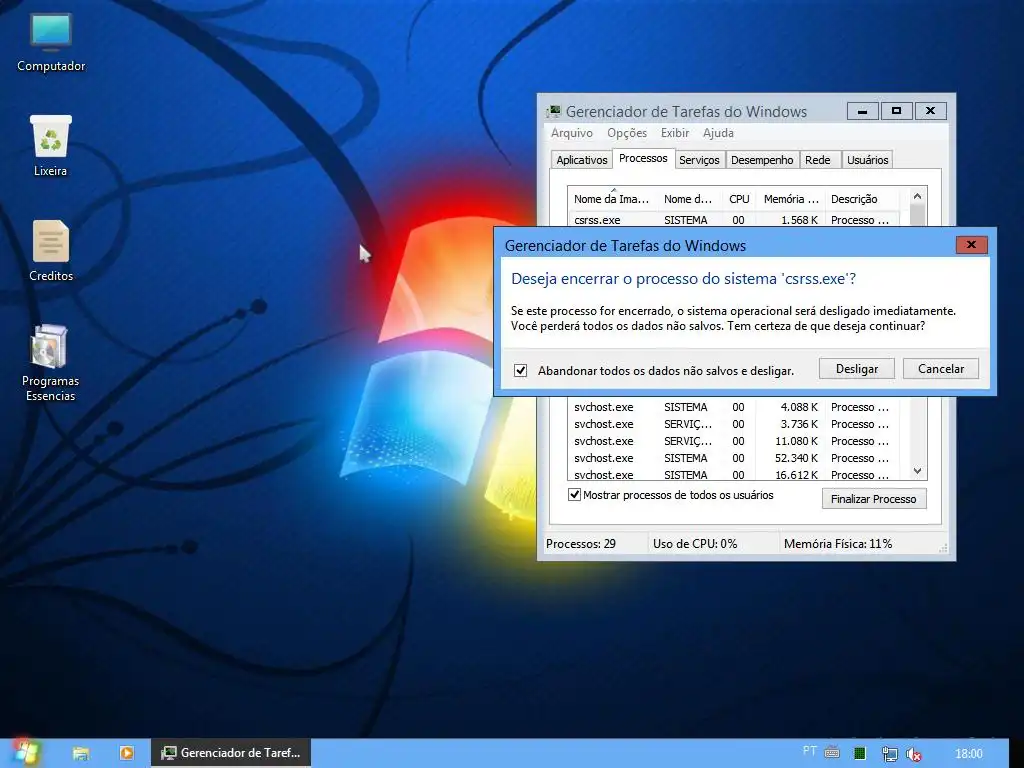Select svchost.exe row using 3.736 K
This screenshot has height=768, width=1024.
click(734, 424)
